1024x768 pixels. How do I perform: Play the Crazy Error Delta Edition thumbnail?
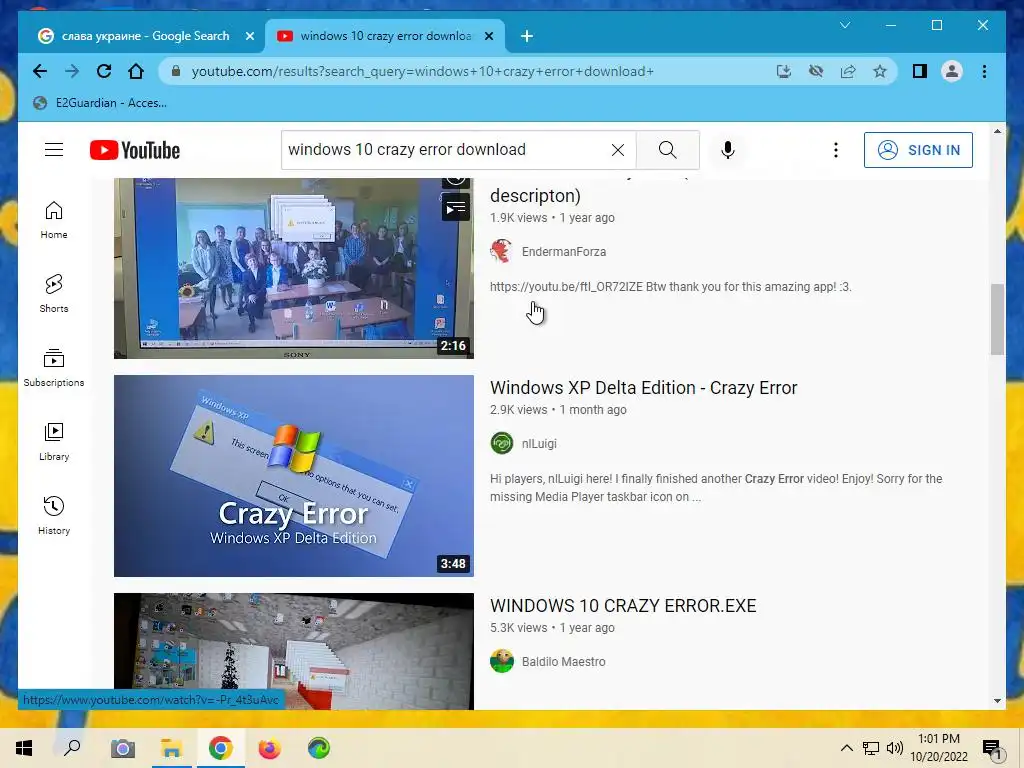click(x=293, y=476)
